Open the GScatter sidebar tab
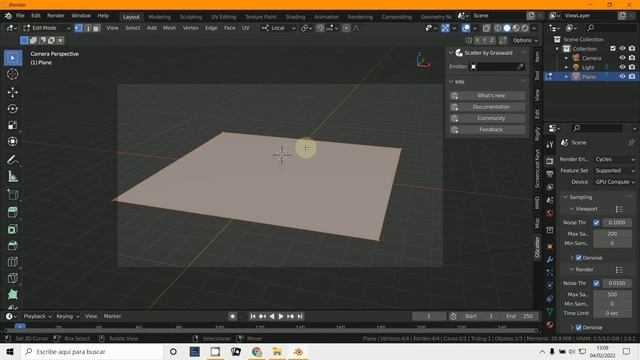The width and height of the screenshot is (640, 360). click(537, 247)
